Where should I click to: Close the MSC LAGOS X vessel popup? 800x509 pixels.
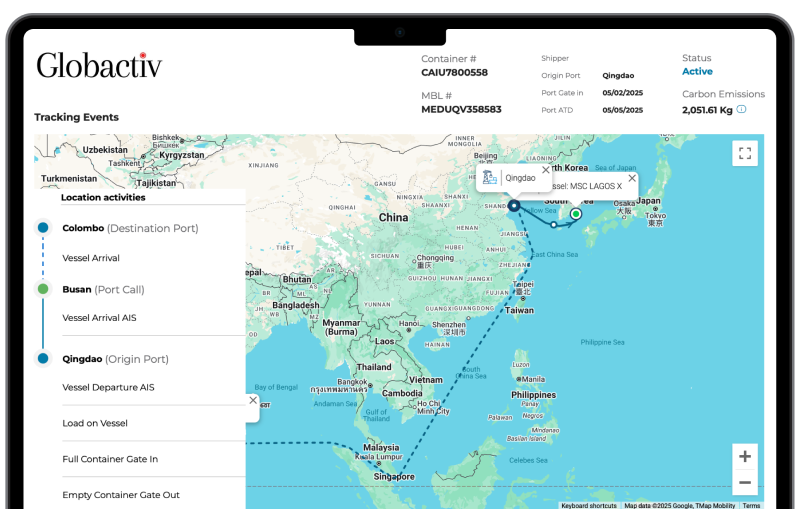(632, 178)
